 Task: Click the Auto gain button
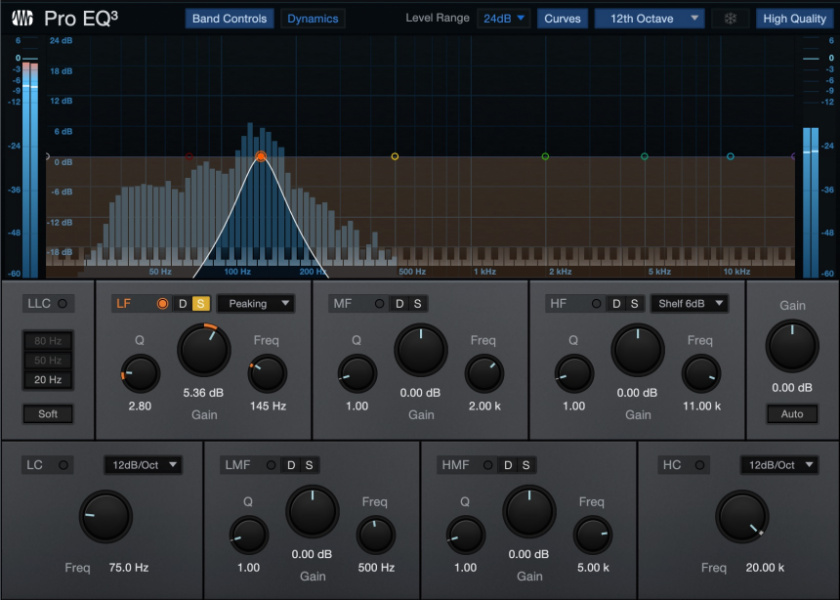pos(792,413)
